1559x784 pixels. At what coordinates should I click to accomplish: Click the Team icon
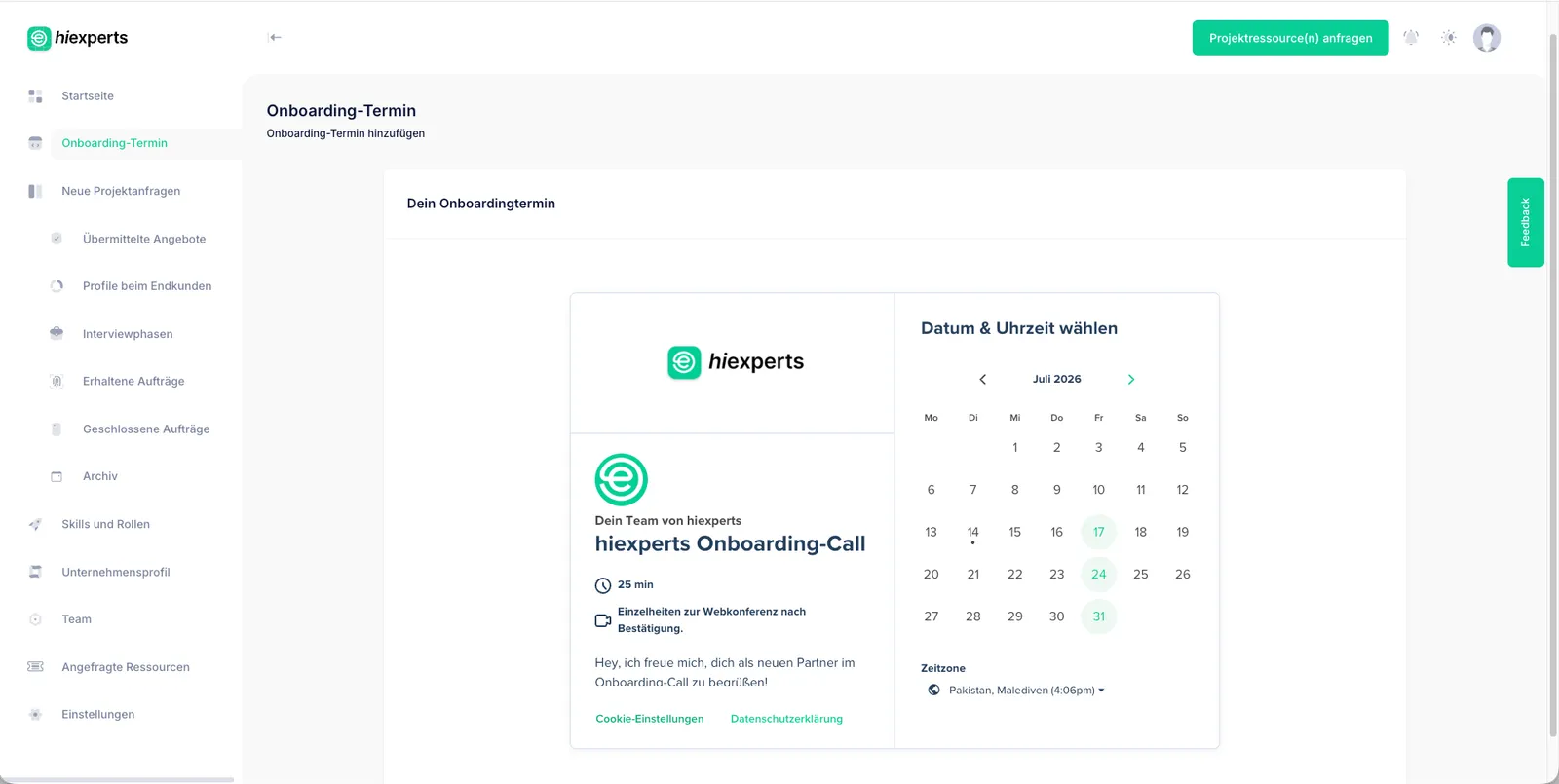click(35, 619)
